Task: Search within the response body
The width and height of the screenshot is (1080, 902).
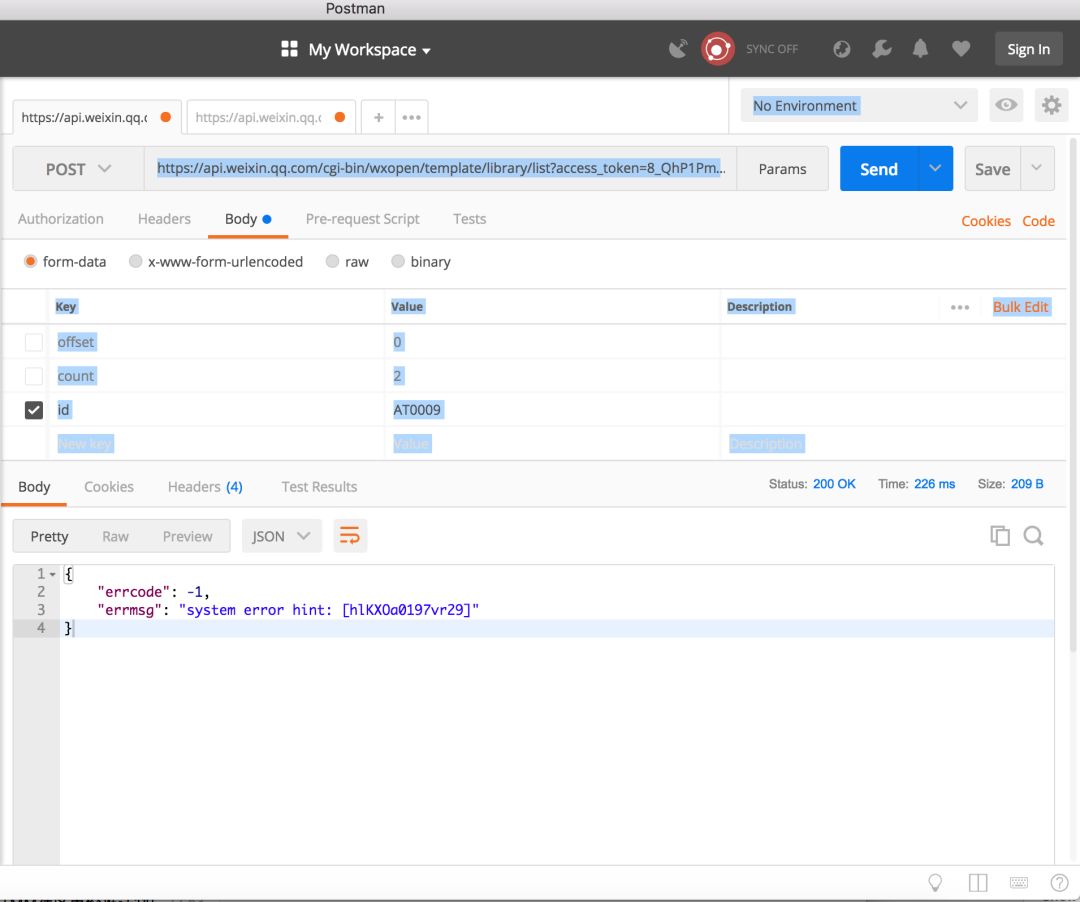Action: coord(1033,536)
